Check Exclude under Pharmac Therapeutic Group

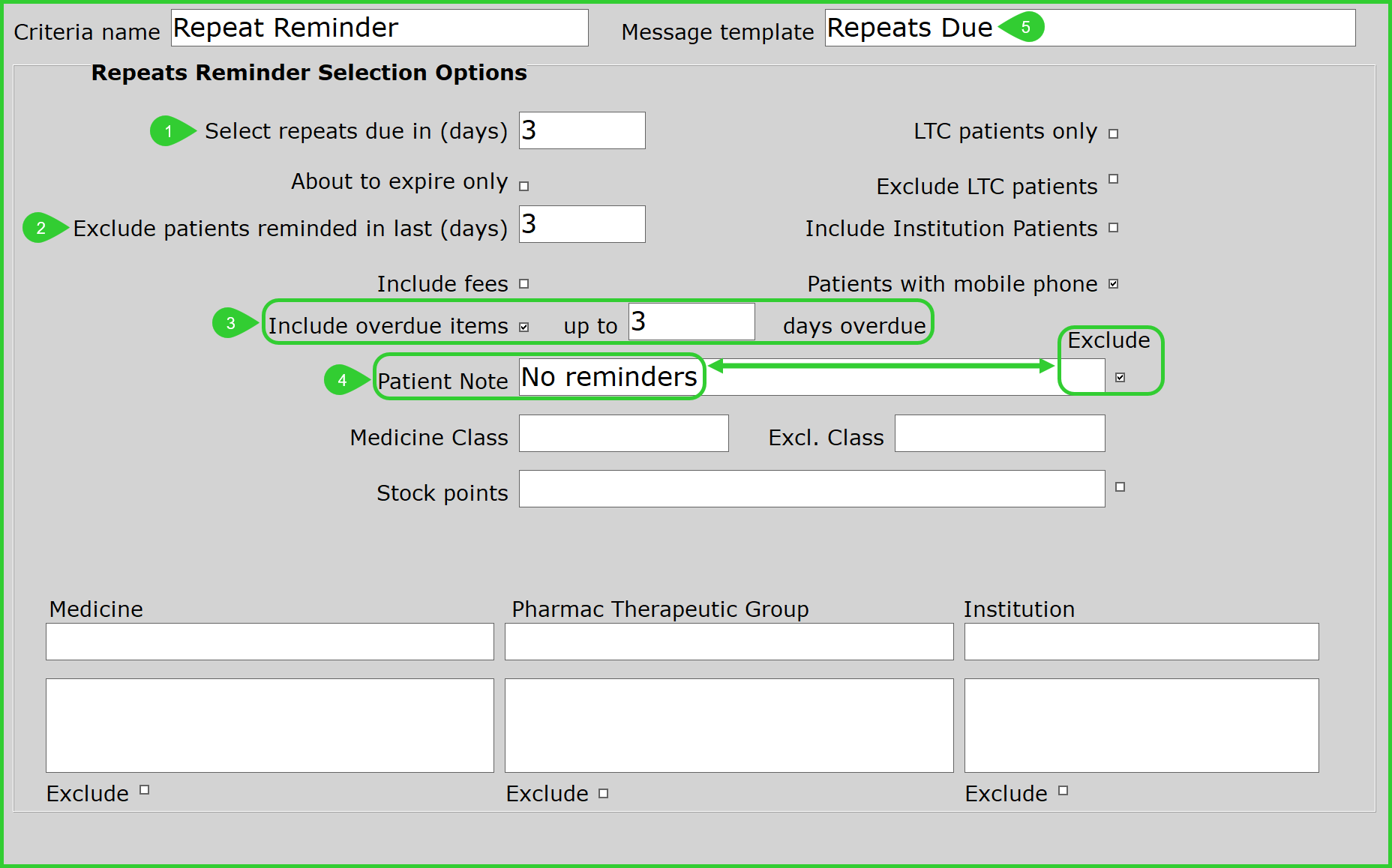tap(603, 793)
